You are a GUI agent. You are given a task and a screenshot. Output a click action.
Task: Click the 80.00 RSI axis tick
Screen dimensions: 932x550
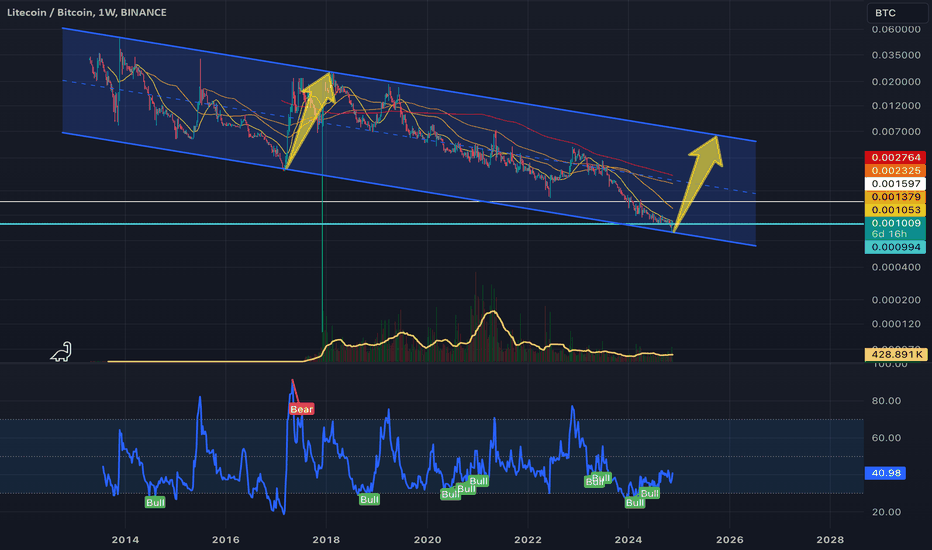tap(886, 401)
